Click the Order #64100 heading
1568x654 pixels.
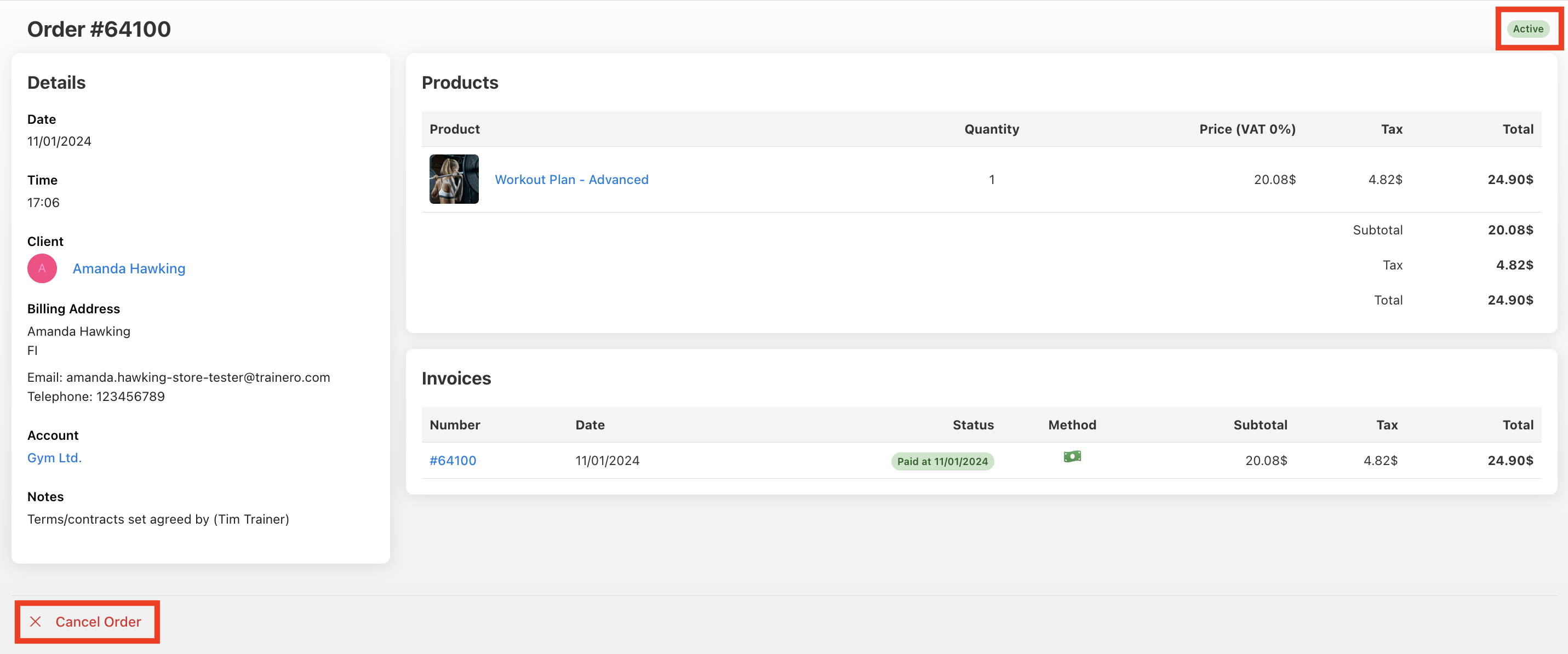click(99, 28)
